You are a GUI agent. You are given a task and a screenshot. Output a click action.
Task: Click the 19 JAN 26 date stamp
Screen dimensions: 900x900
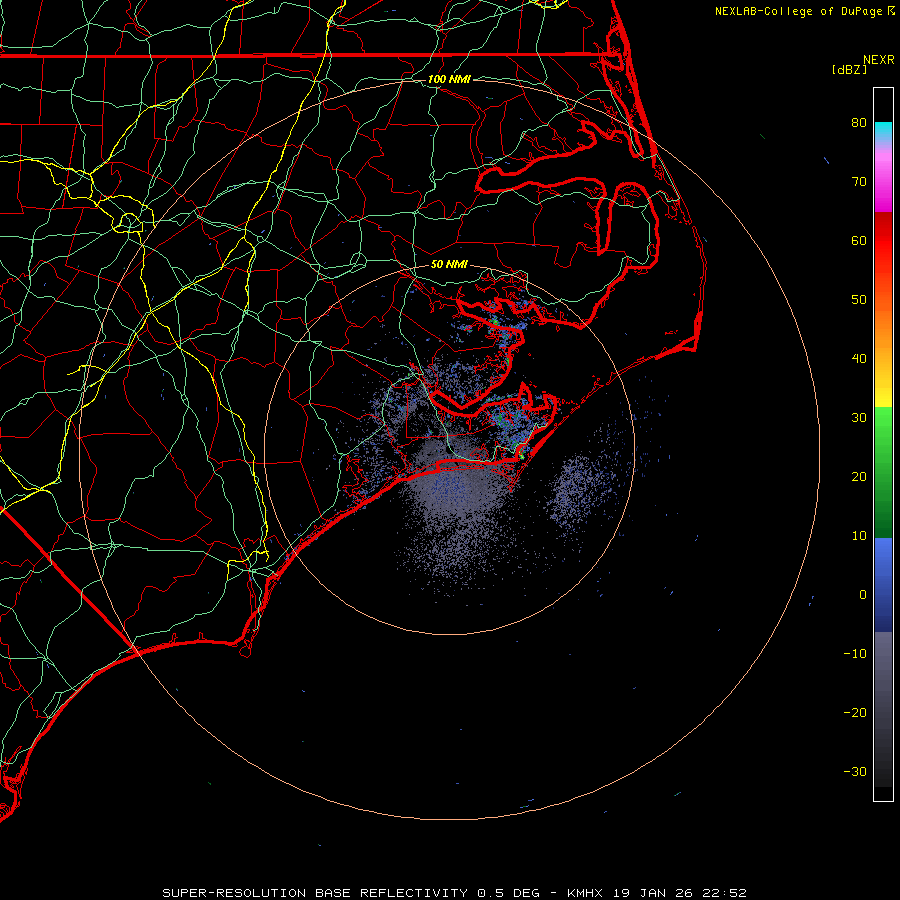654,893
